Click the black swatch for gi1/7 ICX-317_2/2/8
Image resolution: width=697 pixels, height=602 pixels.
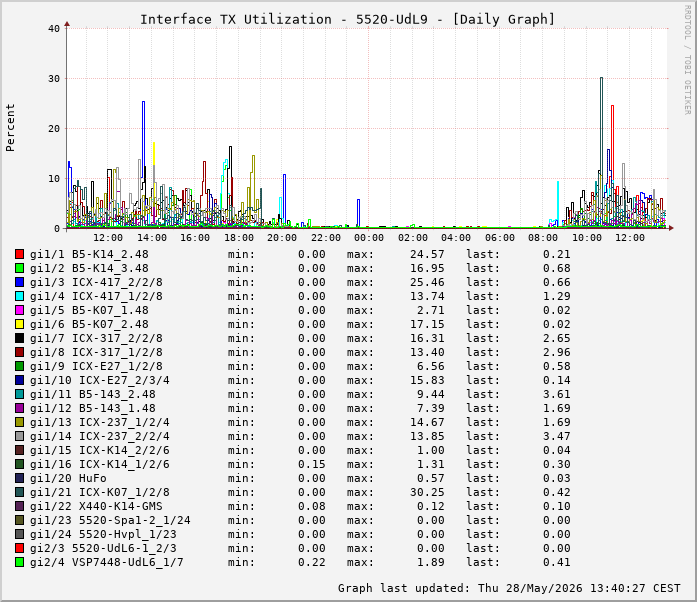click(x=19, y=338)
